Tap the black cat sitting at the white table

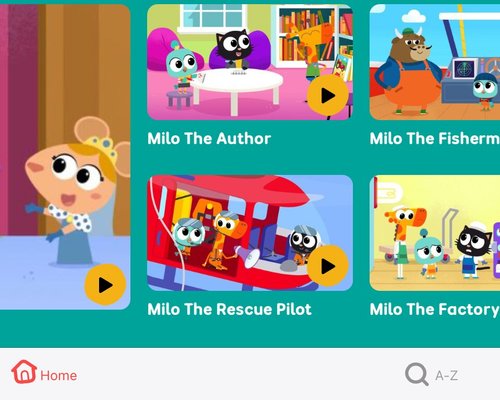pos(234,49)
